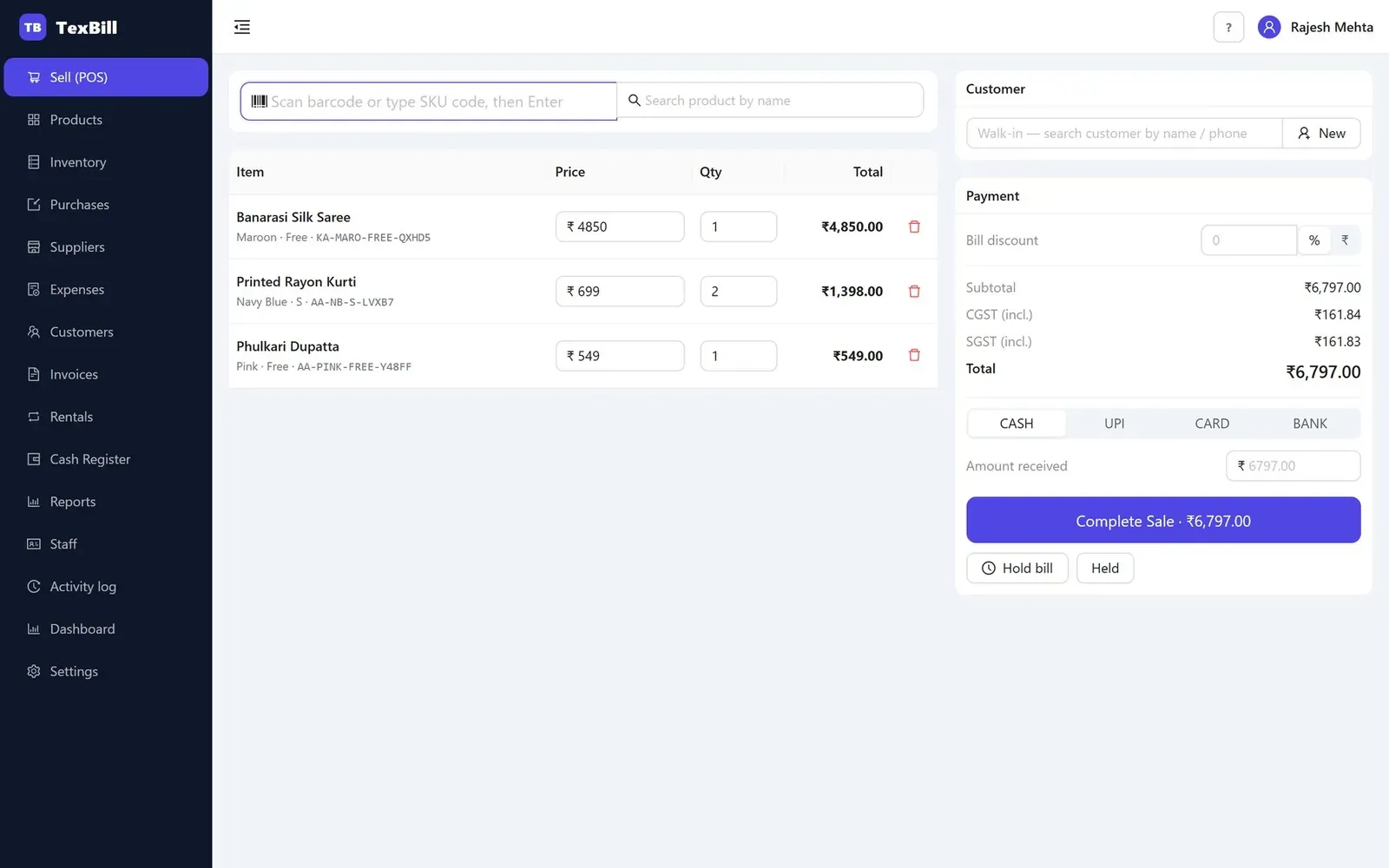Click the Search product by name field
The width and height of the screenshot is (1389, 868).
pyautogui.click(x=770, y=101)
